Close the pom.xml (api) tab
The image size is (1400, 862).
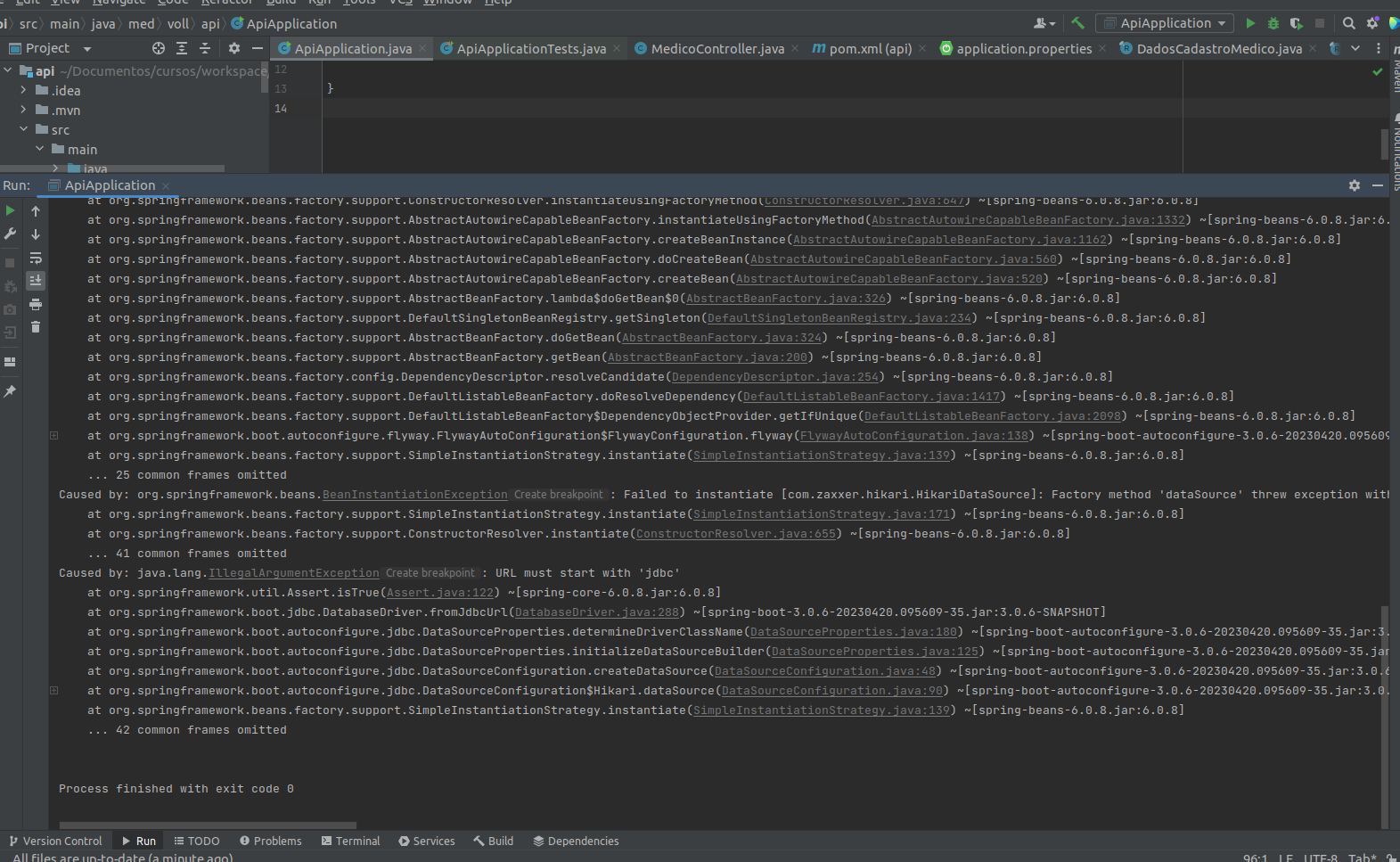point(922,48)
